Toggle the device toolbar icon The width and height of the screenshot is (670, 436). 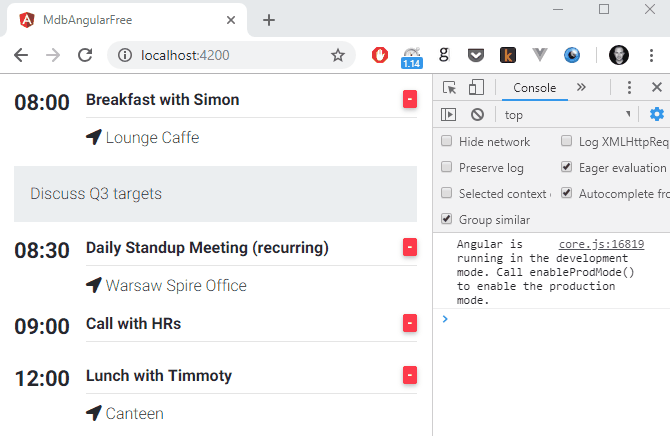coord(476,88)
